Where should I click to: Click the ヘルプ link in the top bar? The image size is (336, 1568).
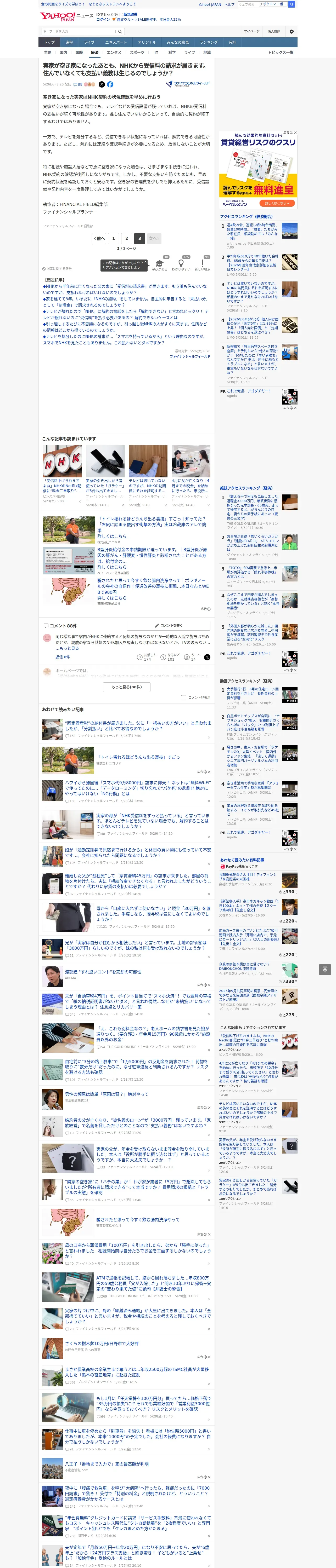[229, 4]
